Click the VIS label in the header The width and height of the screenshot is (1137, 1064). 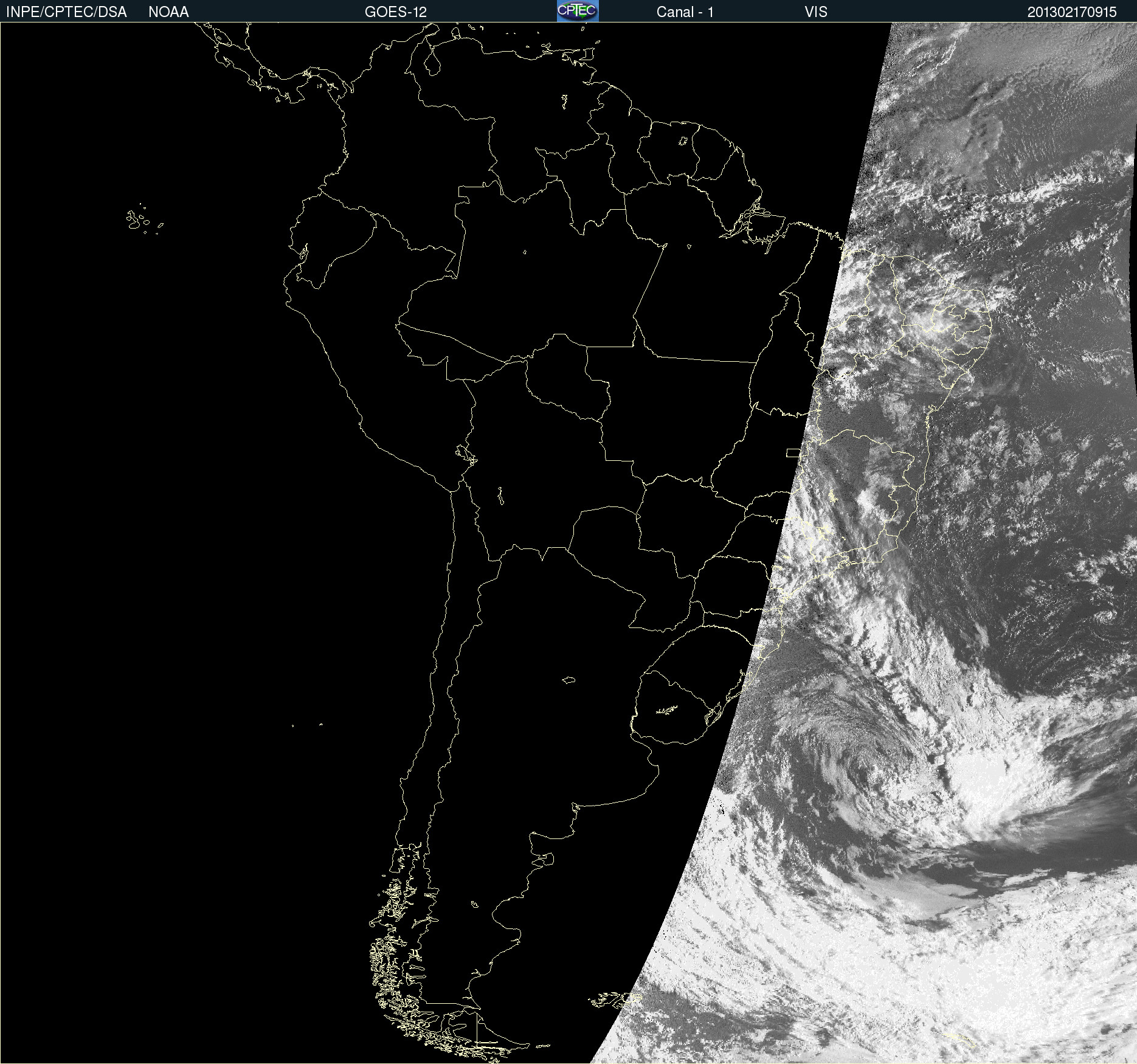pos(815,12)
